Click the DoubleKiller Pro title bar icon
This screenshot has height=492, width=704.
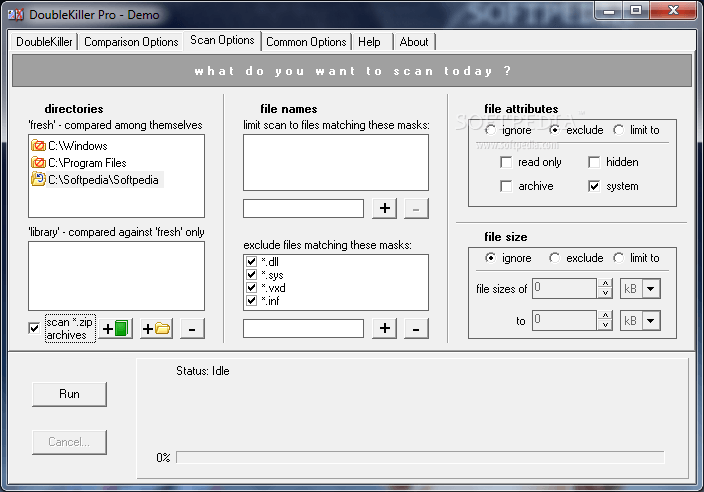(16, 14)
